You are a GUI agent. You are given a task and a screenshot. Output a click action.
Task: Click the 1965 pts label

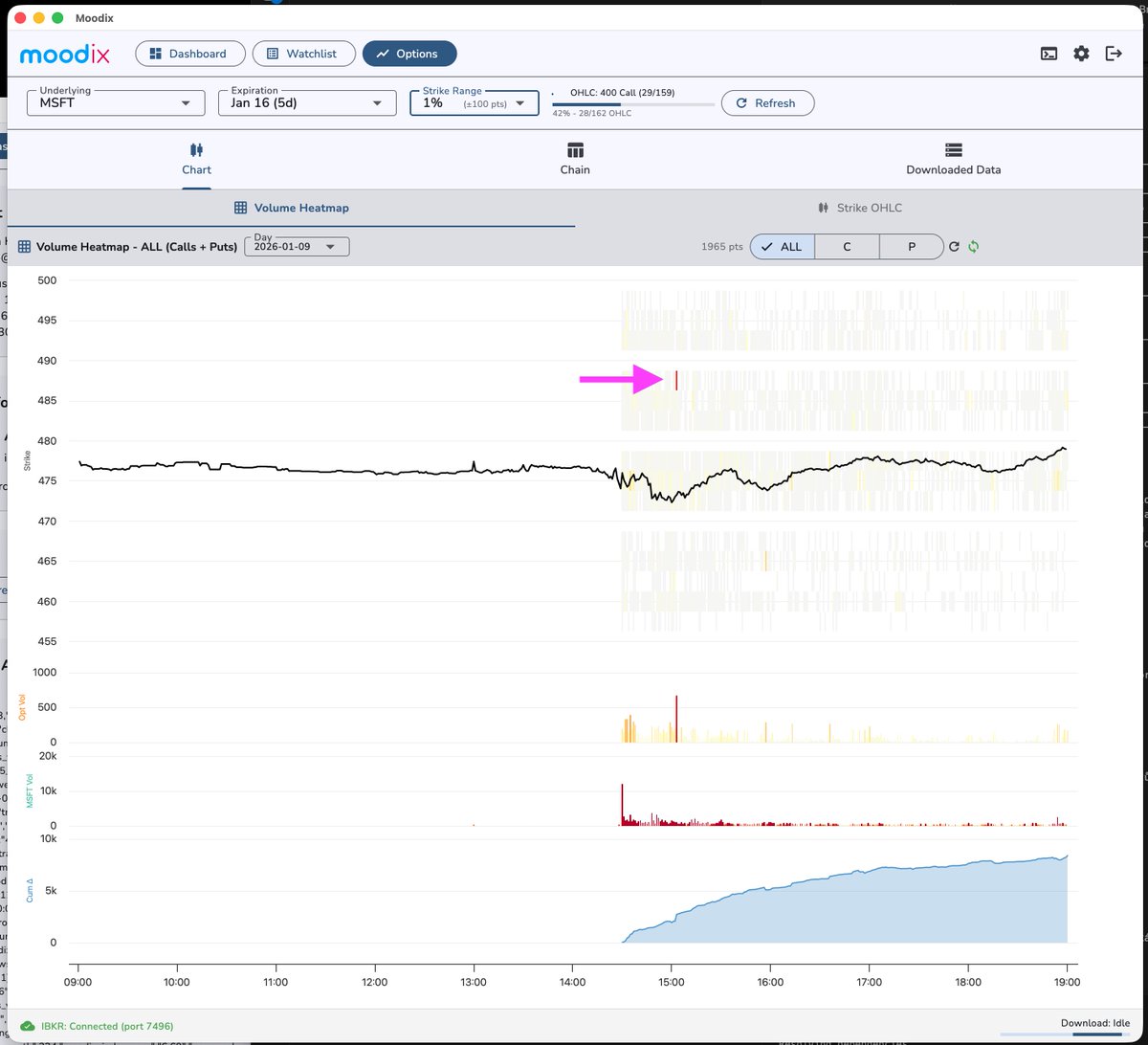[x=721, y=247]
